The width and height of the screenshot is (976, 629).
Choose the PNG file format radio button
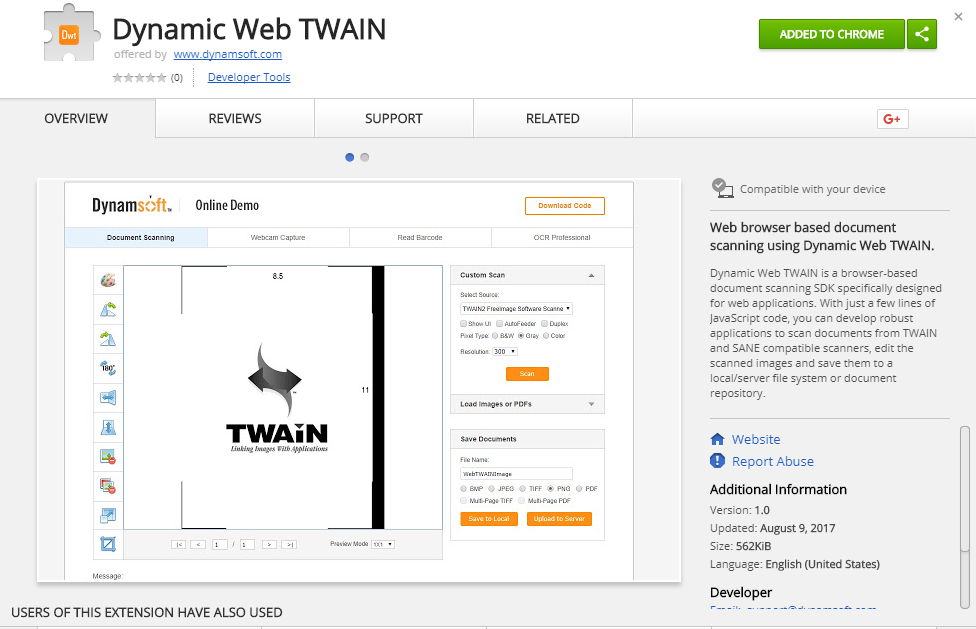point(550,488)
